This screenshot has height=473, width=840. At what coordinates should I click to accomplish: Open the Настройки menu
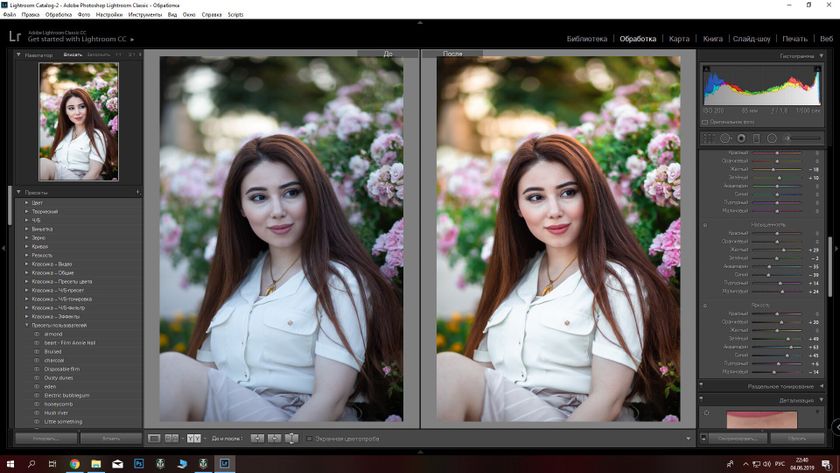click(x=109, y=15)
